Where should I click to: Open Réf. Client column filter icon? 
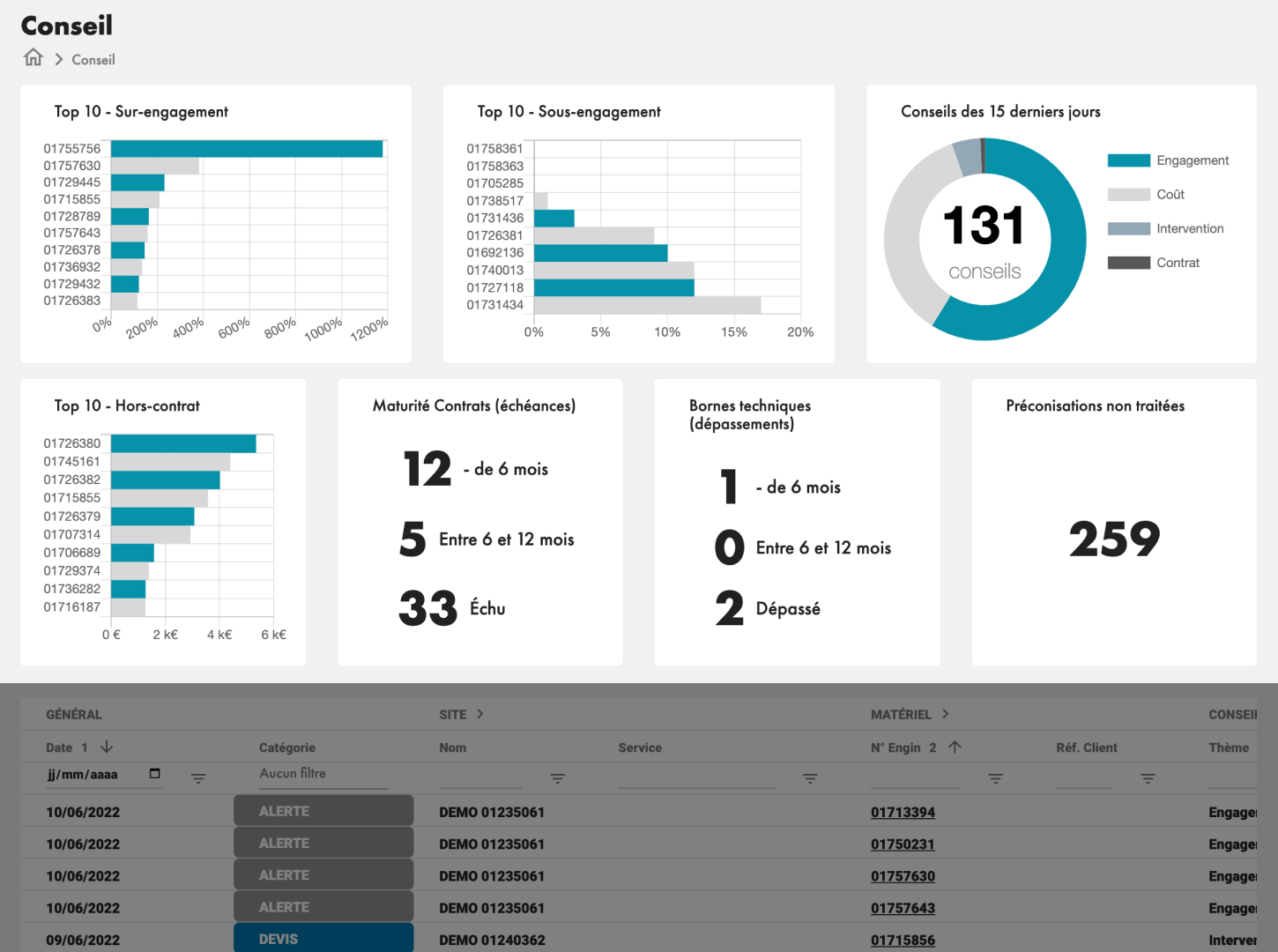coord(1148,778)
